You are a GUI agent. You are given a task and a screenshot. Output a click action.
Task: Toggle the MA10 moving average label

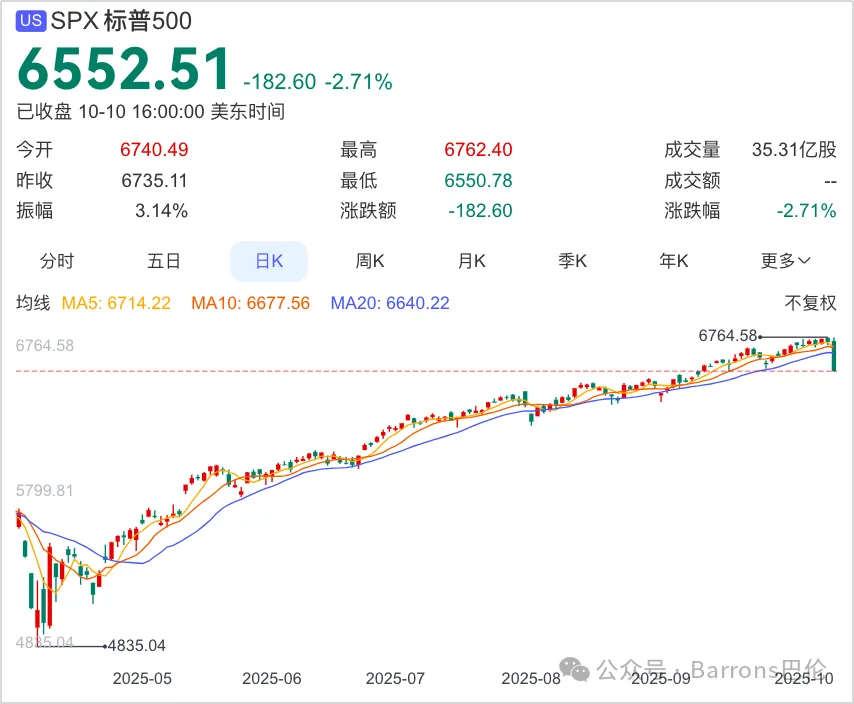click(250, 303)
